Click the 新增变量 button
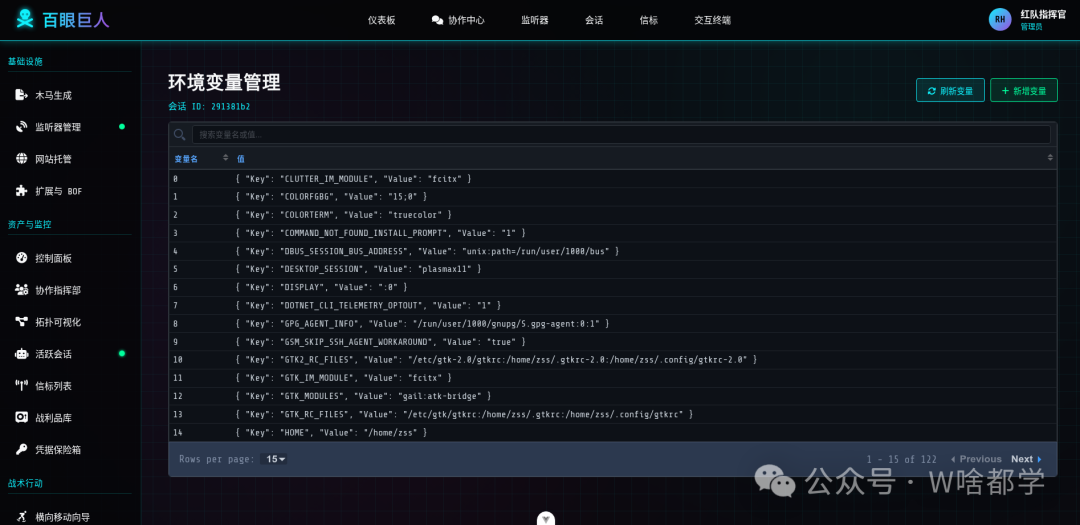 [x=1024, y=90]
